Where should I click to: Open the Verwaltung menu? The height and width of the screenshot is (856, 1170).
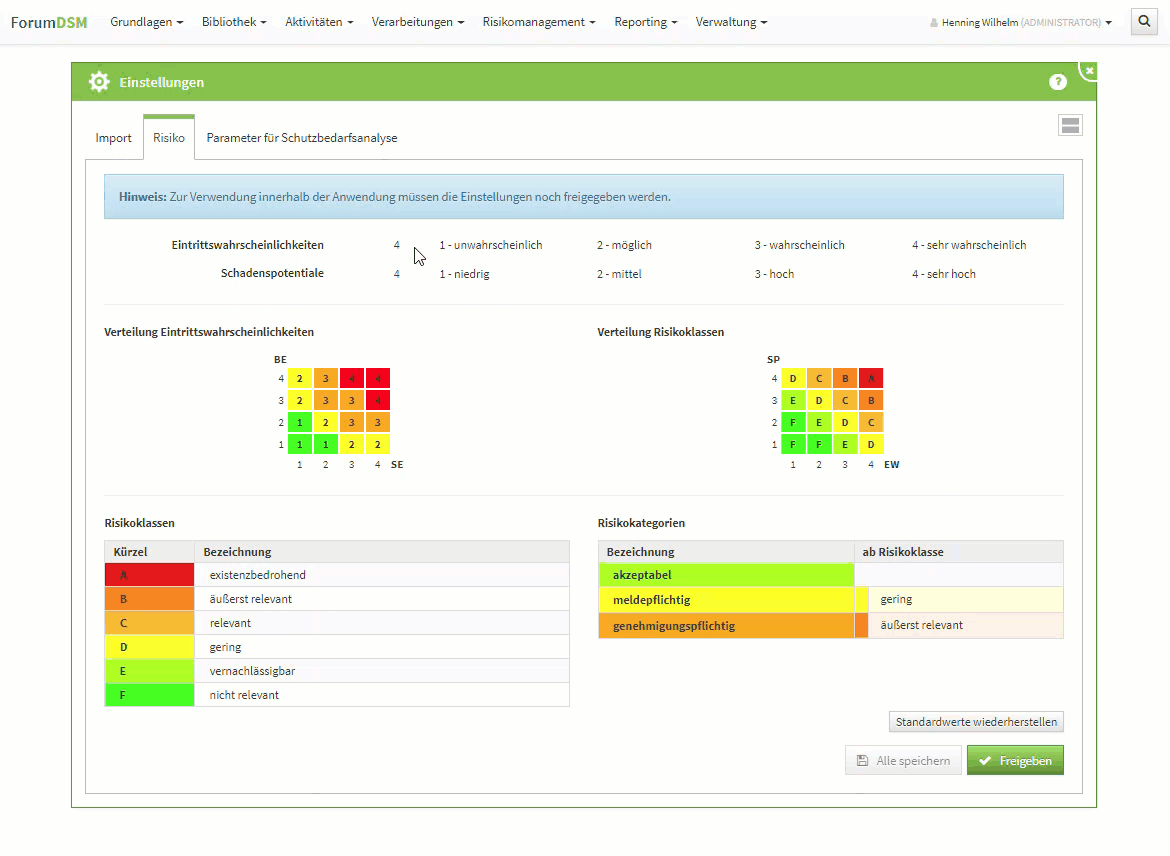tap(731, 22)
